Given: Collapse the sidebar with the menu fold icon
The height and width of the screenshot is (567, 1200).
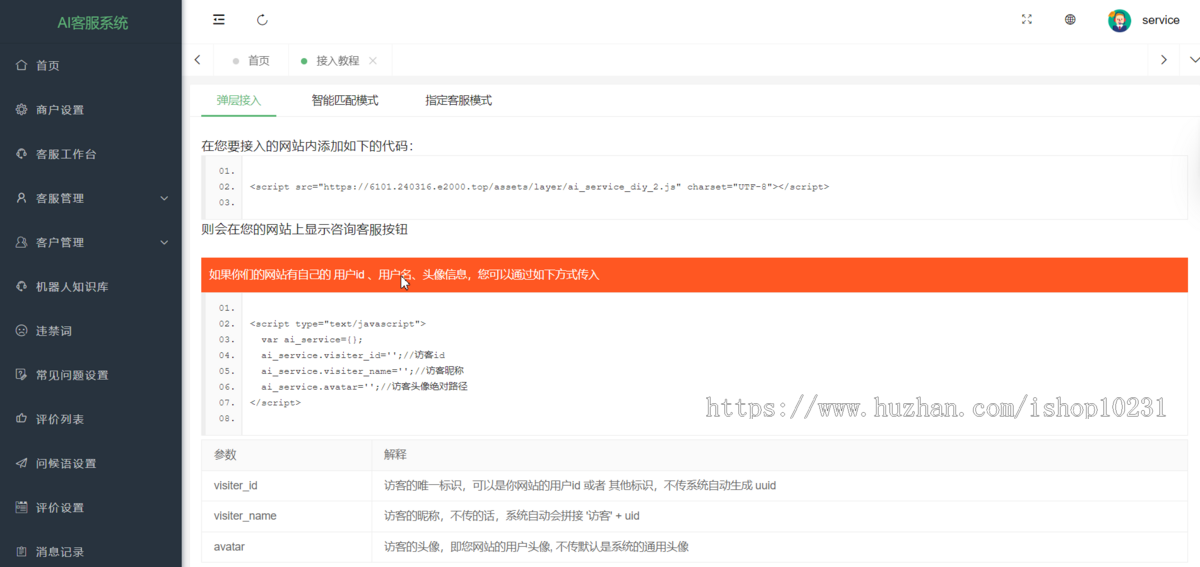Looking at the screenshot, I should (x=219, y=19).
